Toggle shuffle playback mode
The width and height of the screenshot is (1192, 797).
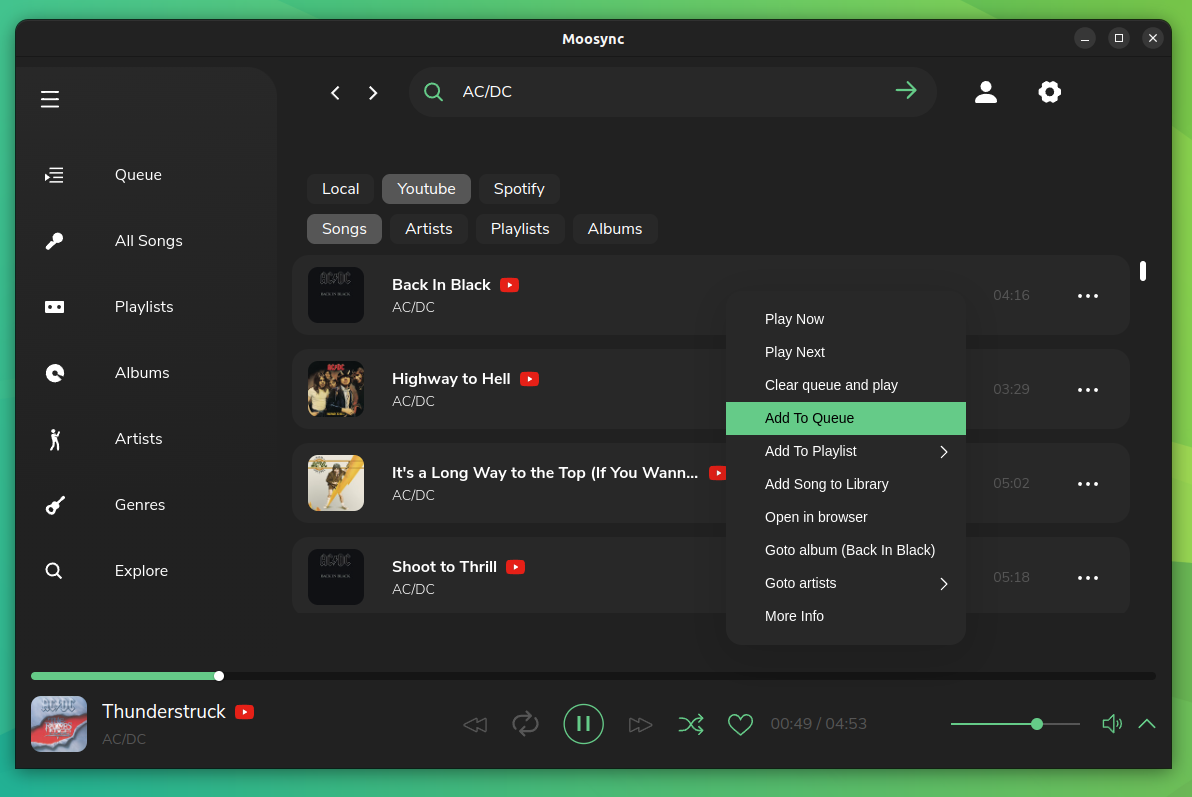(691, 723)
